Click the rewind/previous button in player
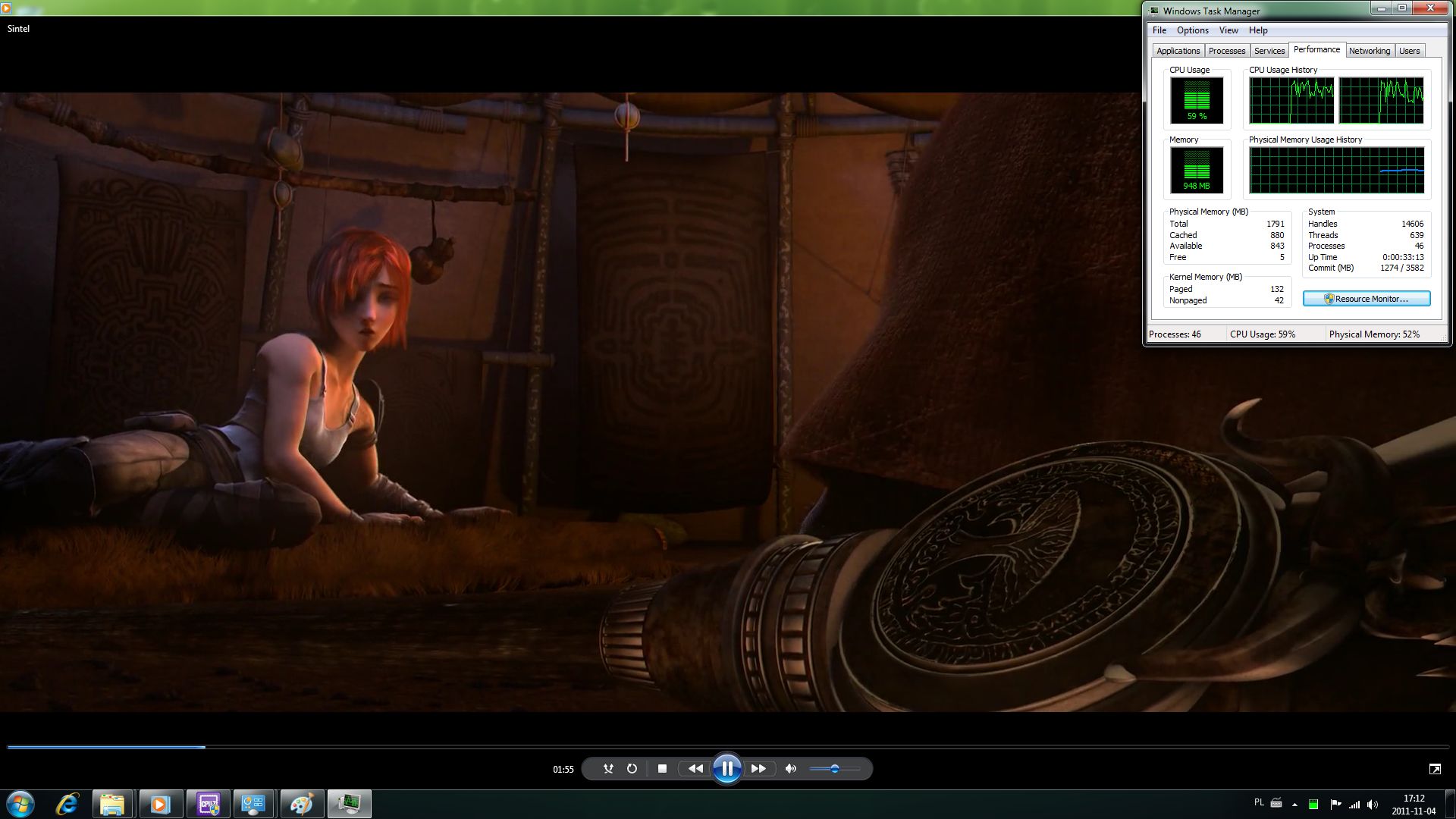The width and height of the screenshot is (1456, 819). (695, 769)
